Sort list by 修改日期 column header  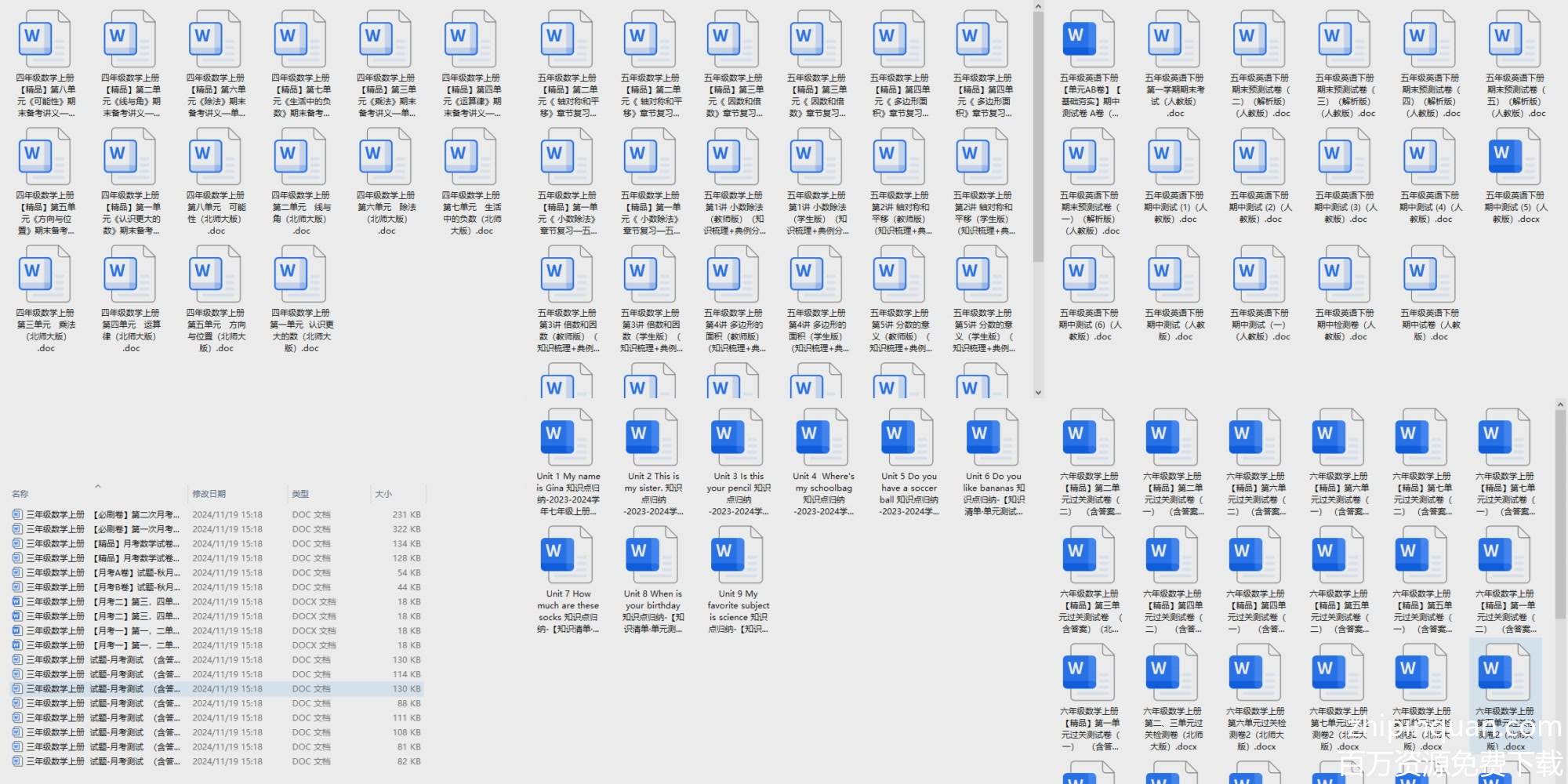[209, 494]
